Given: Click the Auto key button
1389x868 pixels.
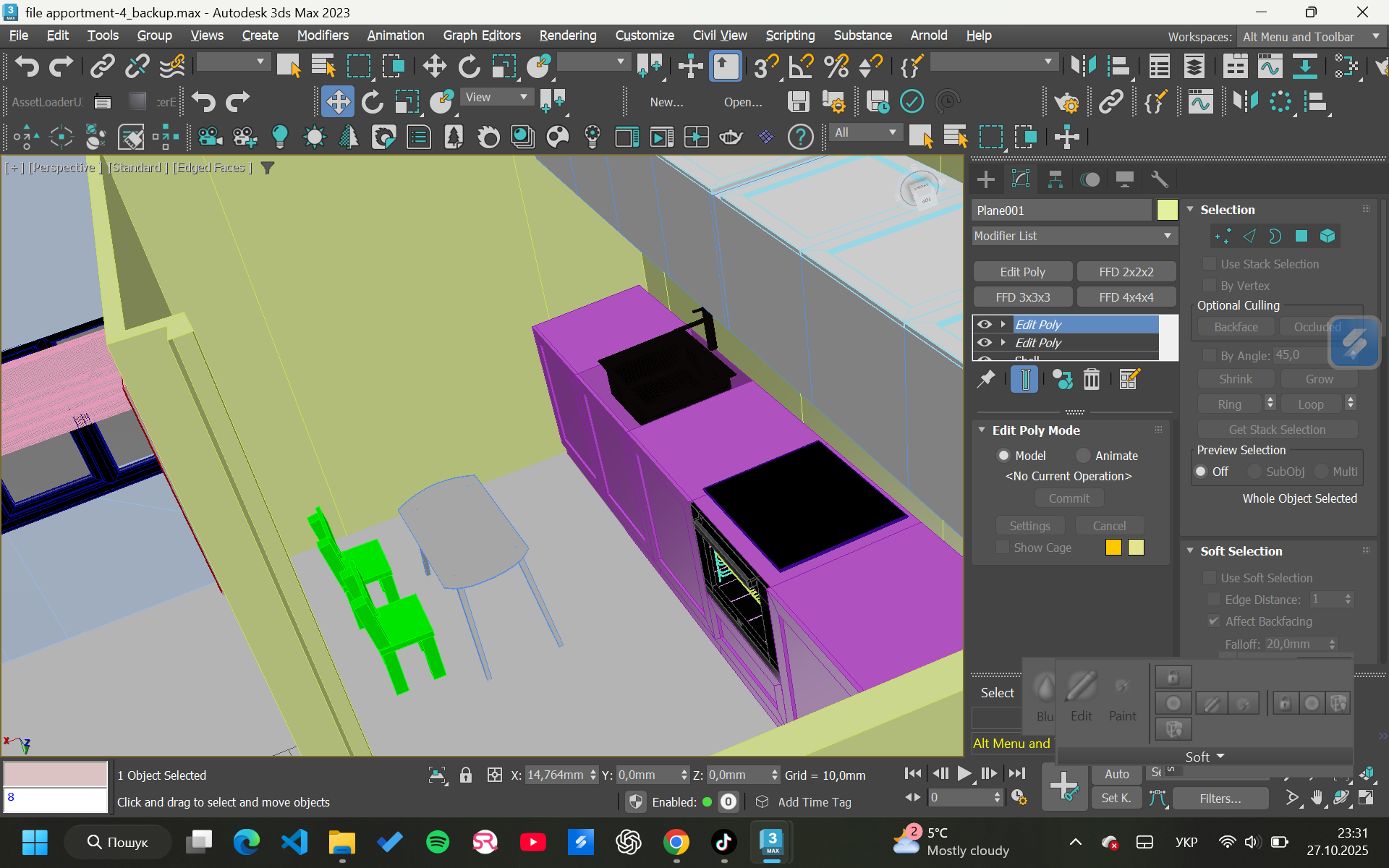Looking at the screenshot, I should point(1116,774).
